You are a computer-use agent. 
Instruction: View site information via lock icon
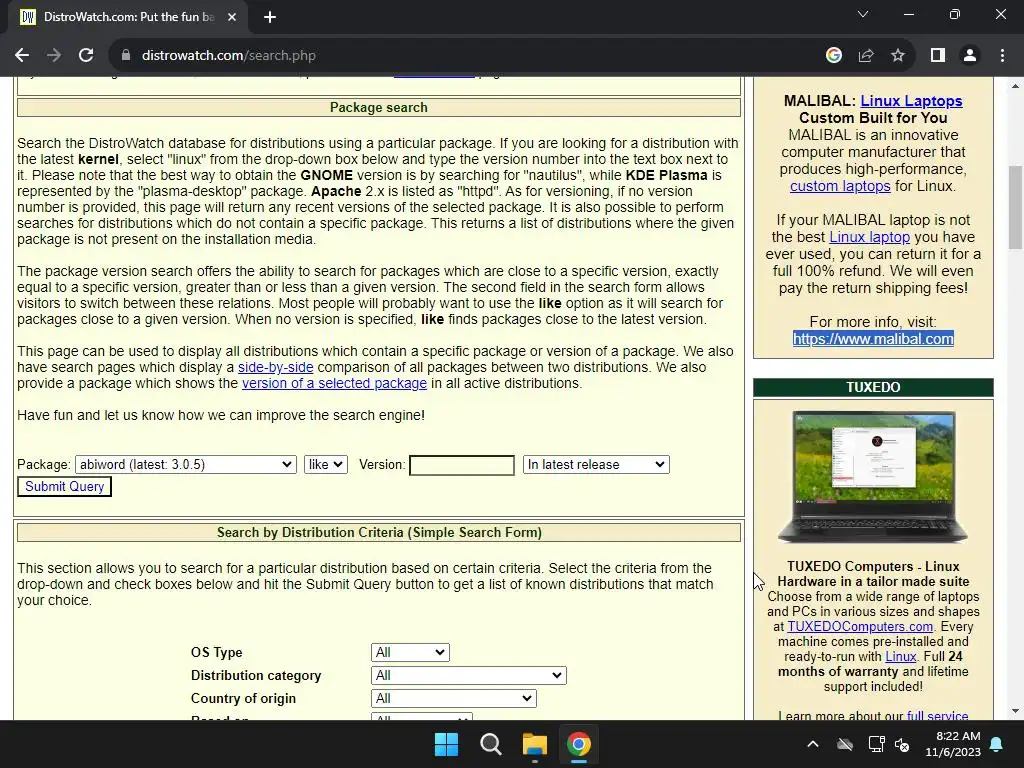[x=126, y=56]
